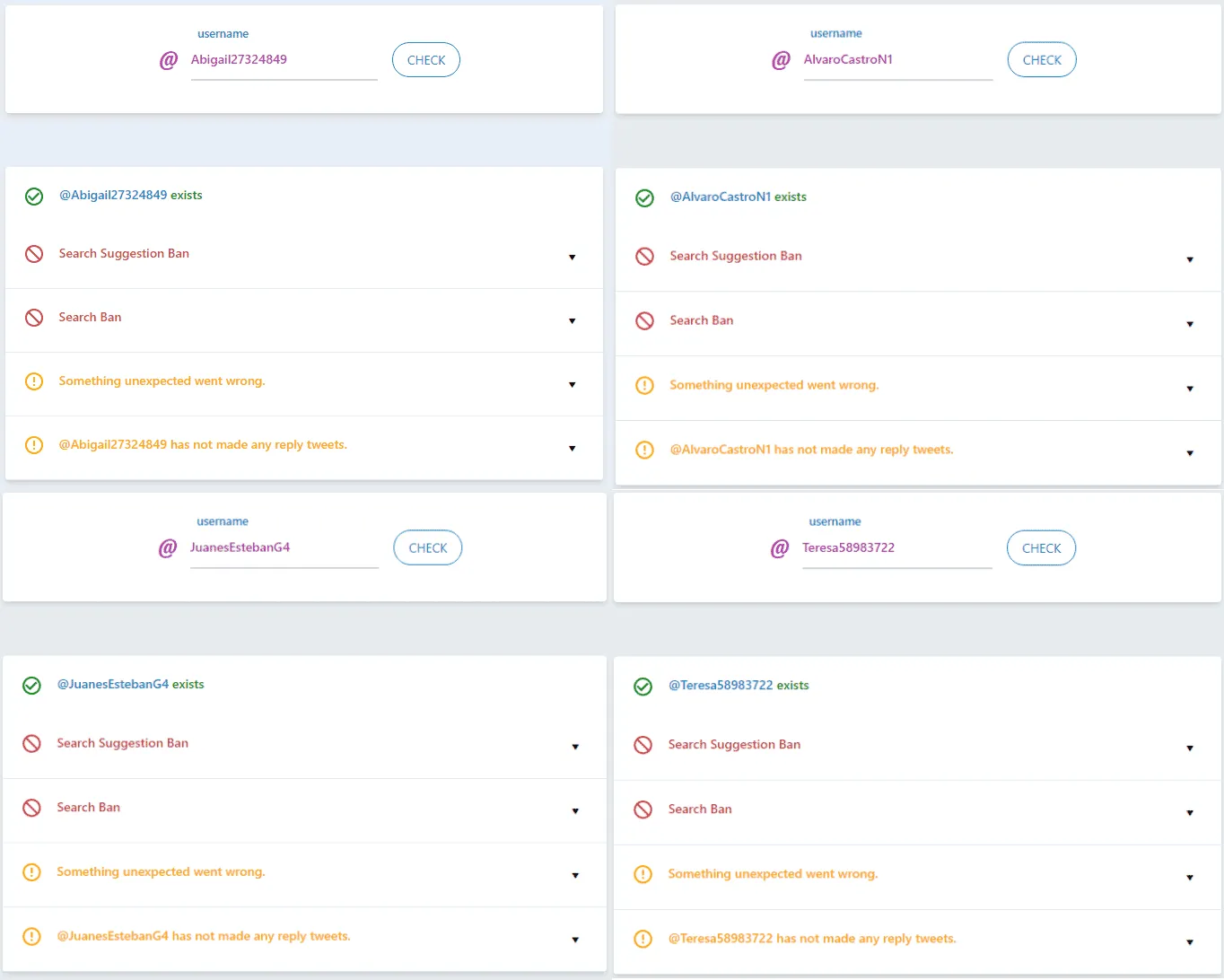
Task: Expand the no reply tweets row for Teresa58983722
Action: [1190, 942]
